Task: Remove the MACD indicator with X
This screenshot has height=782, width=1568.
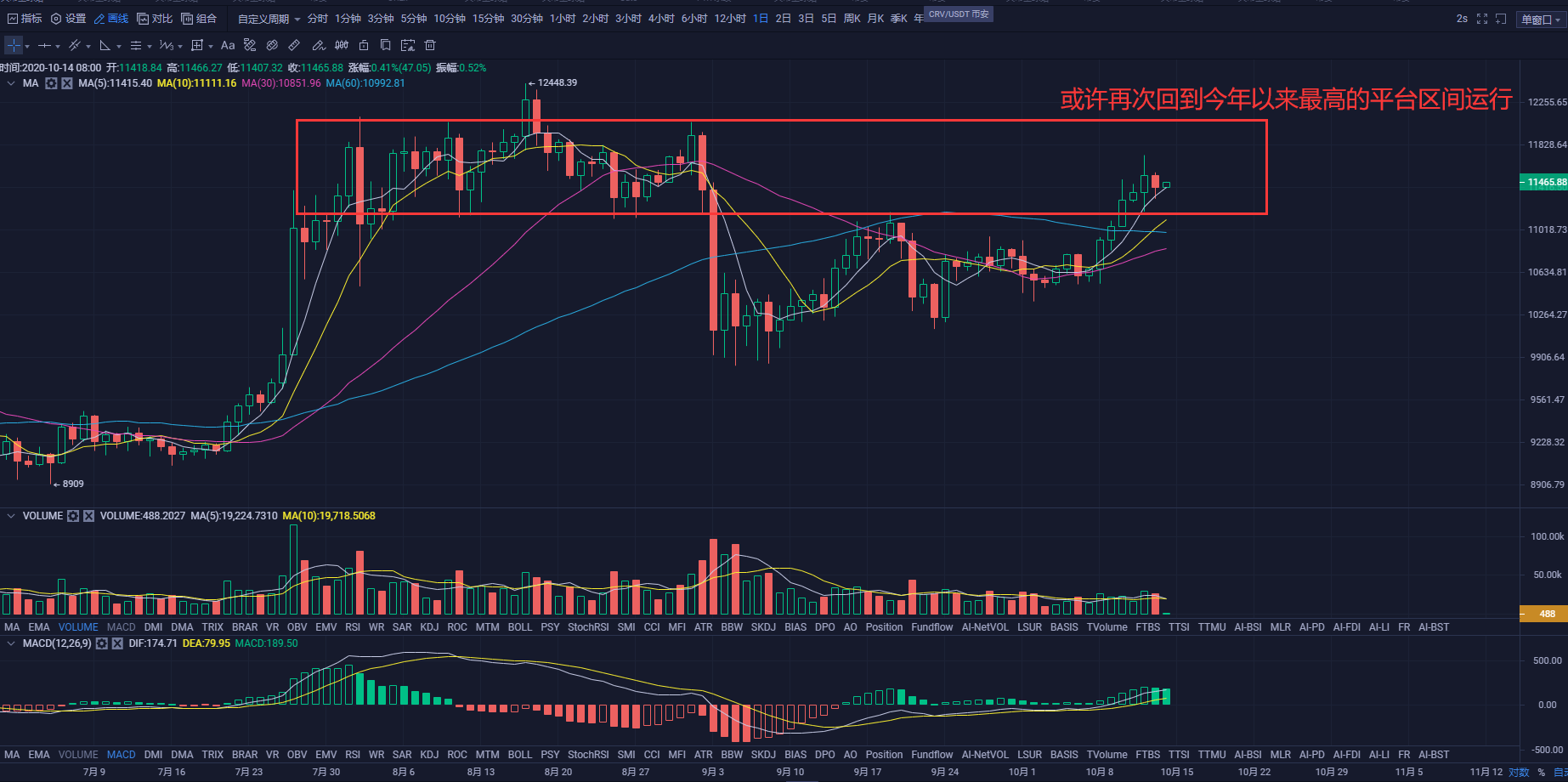Action: point(117,643)
